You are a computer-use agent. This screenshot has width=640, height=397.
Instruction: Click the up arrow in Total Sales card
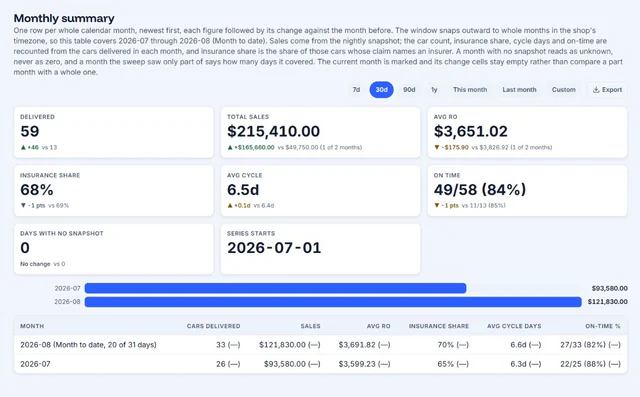click(x=230, y=147)
